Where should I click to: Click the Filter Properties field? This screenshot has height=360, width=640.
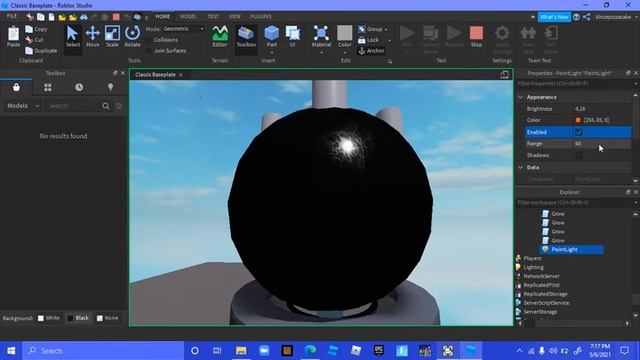[x=575, y=84]
